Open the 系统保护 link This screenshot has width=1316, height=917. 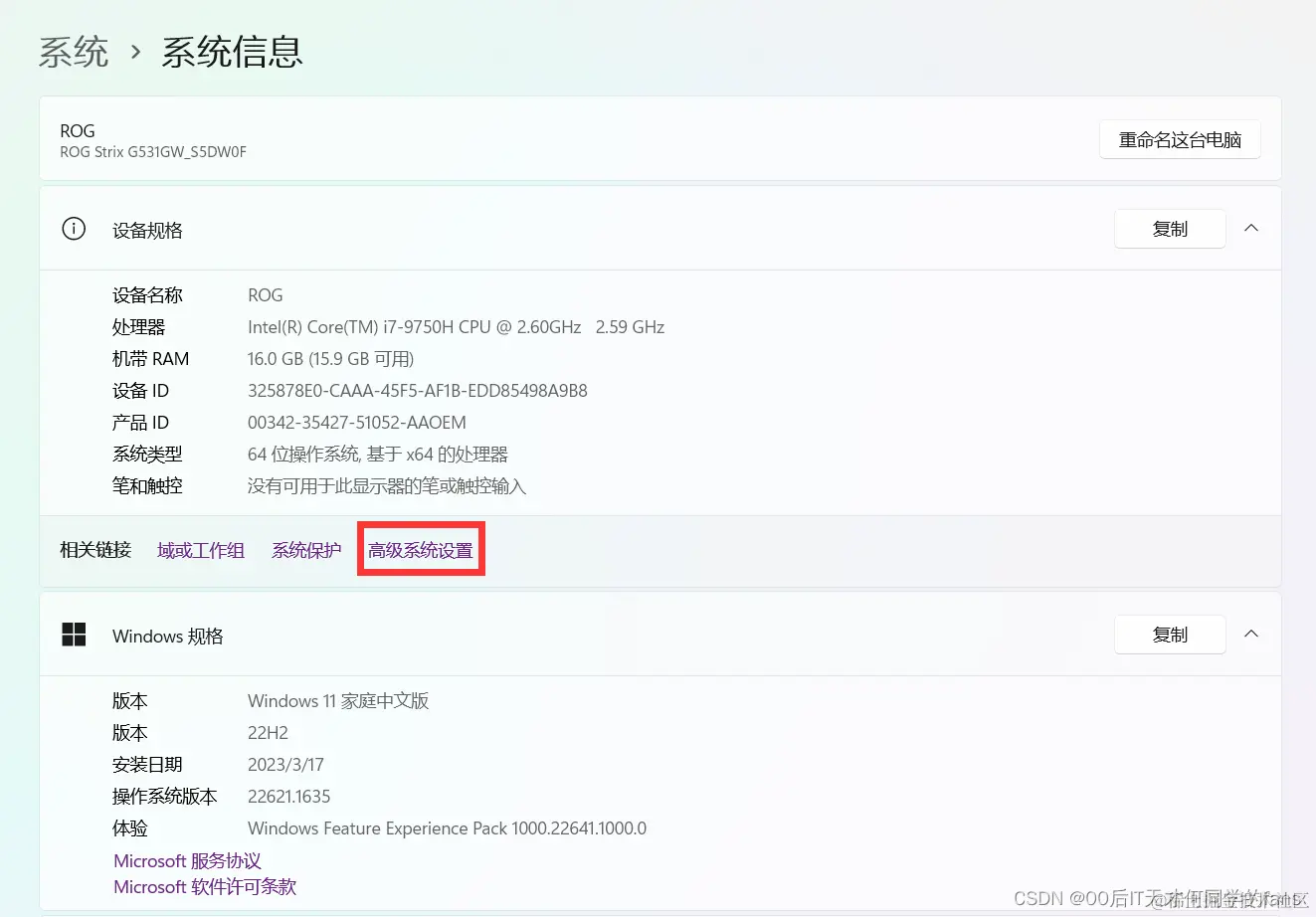306,550
